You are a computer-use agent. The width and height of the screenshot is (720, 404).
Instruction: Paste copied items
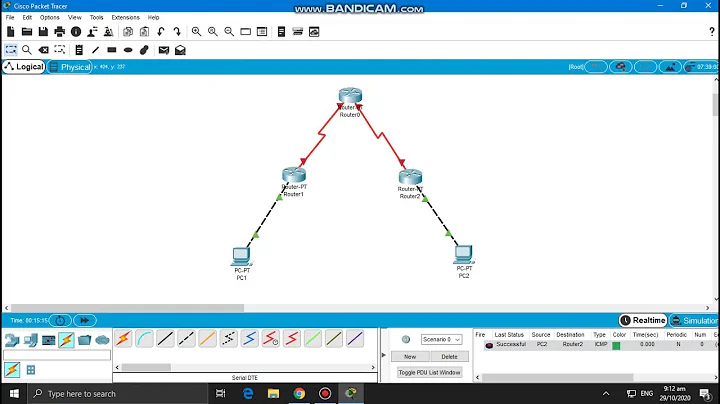click(x=144, y=32)
